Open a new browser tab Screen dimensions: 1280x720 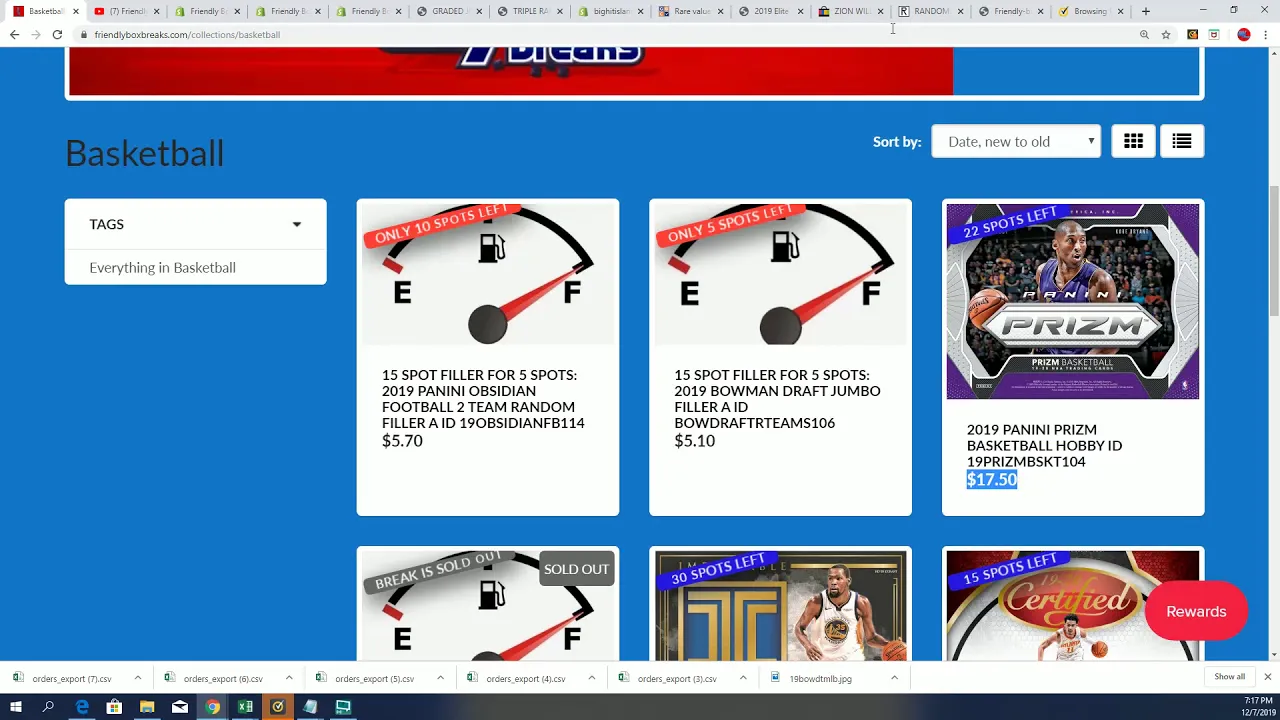point(1146,11)
